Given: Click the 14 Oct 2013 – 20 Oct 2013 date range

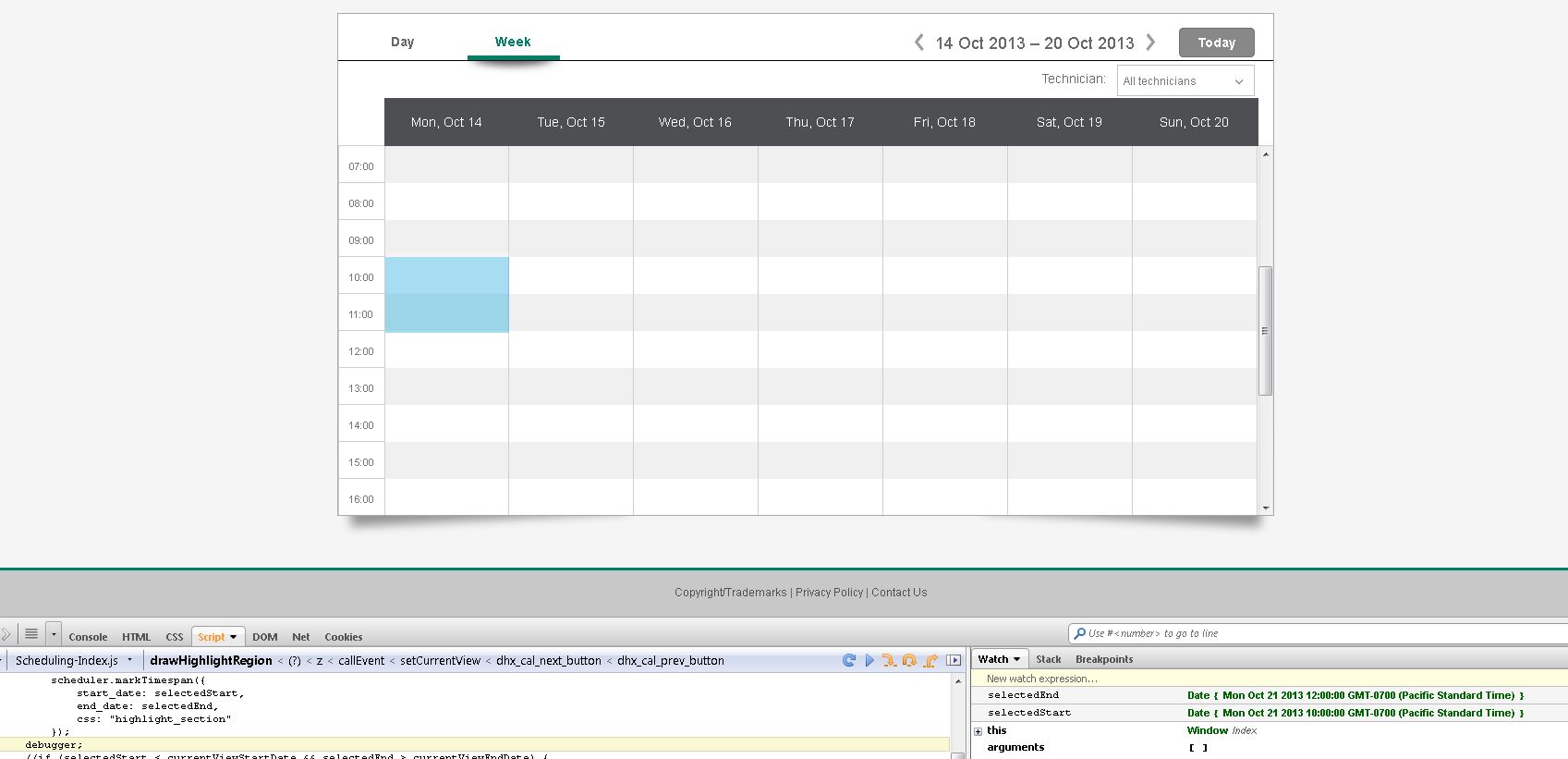Looking at the screenshot, I should (x=1035, y=43).
